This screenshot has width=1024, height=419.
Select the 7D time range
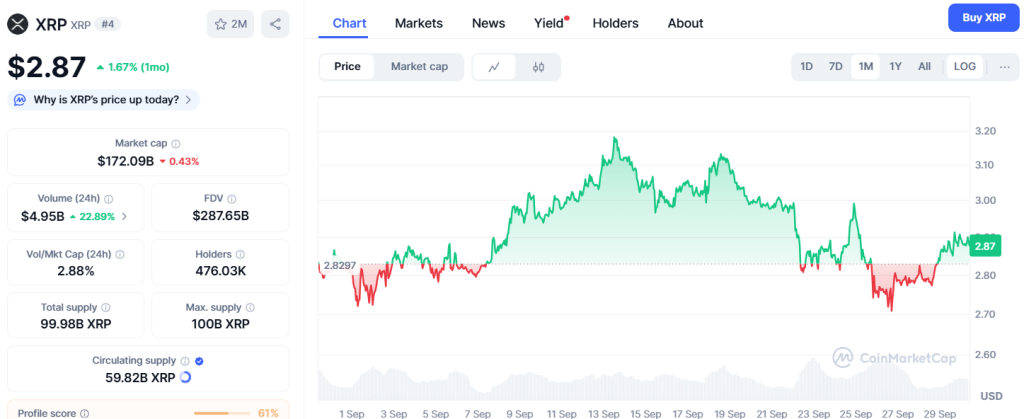click(x=835, y=67)
